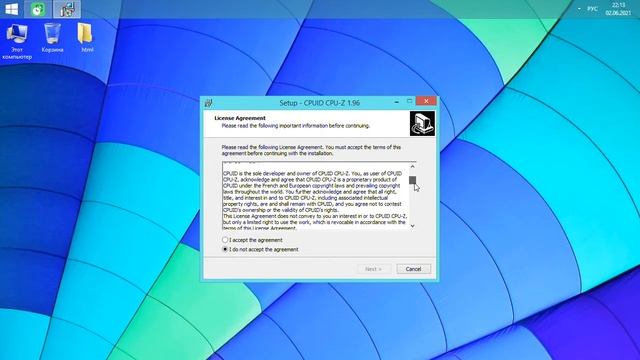Click the Cancel button
Screen dimensions: 640x360
pyautogui.click(x=413, y=269)
